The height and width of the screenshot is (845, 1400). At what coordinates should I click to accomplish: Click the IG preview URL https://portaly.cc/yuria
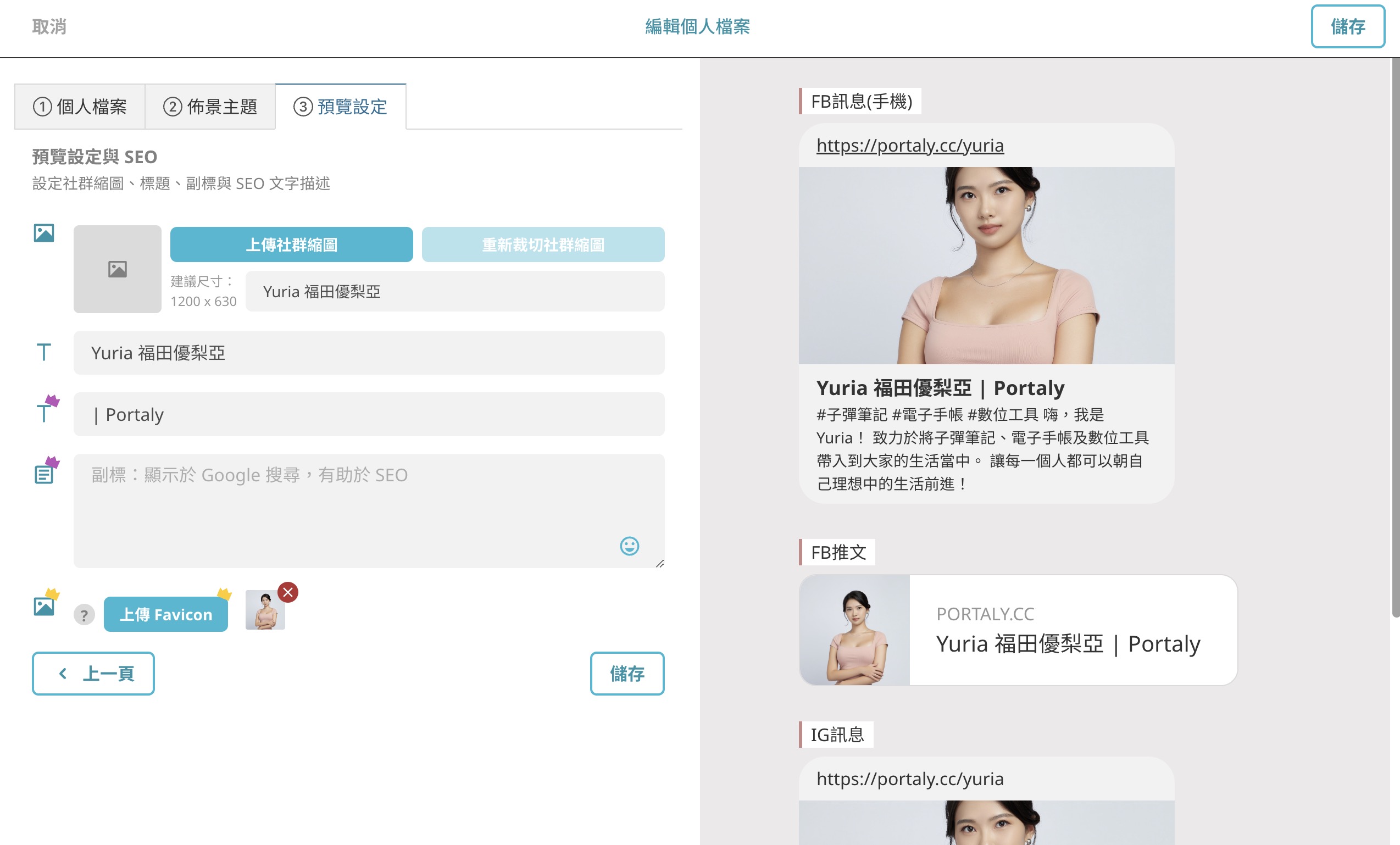(x=910, y=779)
